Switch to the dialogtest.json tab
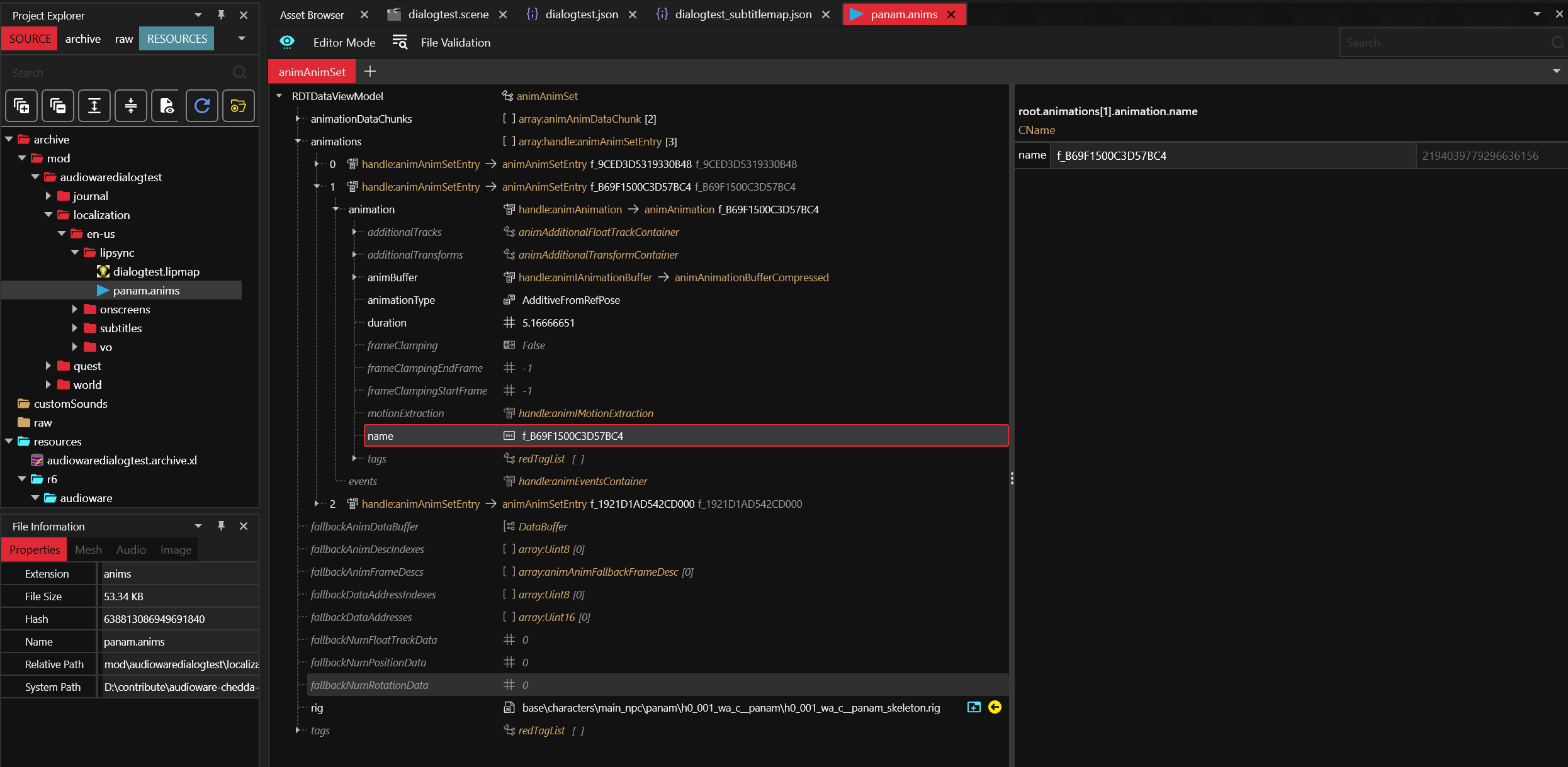1568x767 pixels. (x=581, y=14)
